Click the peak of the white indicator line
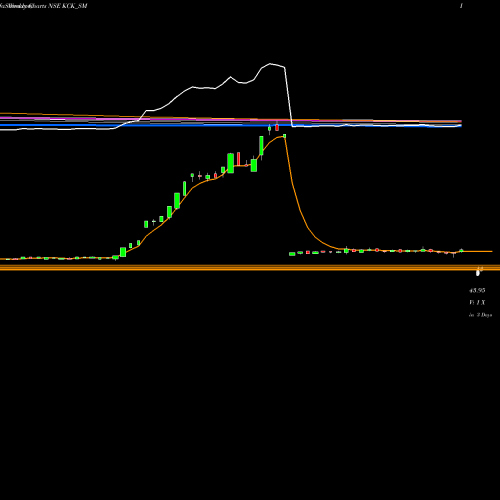 pos(270,64)
